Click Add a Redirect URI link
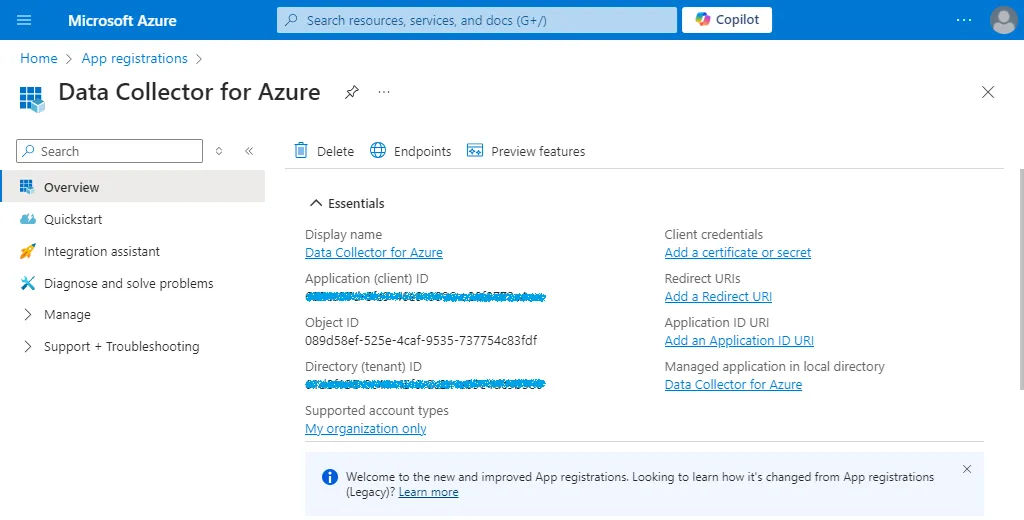This screenshot has height=520, width=1024. tap(718, 297)
